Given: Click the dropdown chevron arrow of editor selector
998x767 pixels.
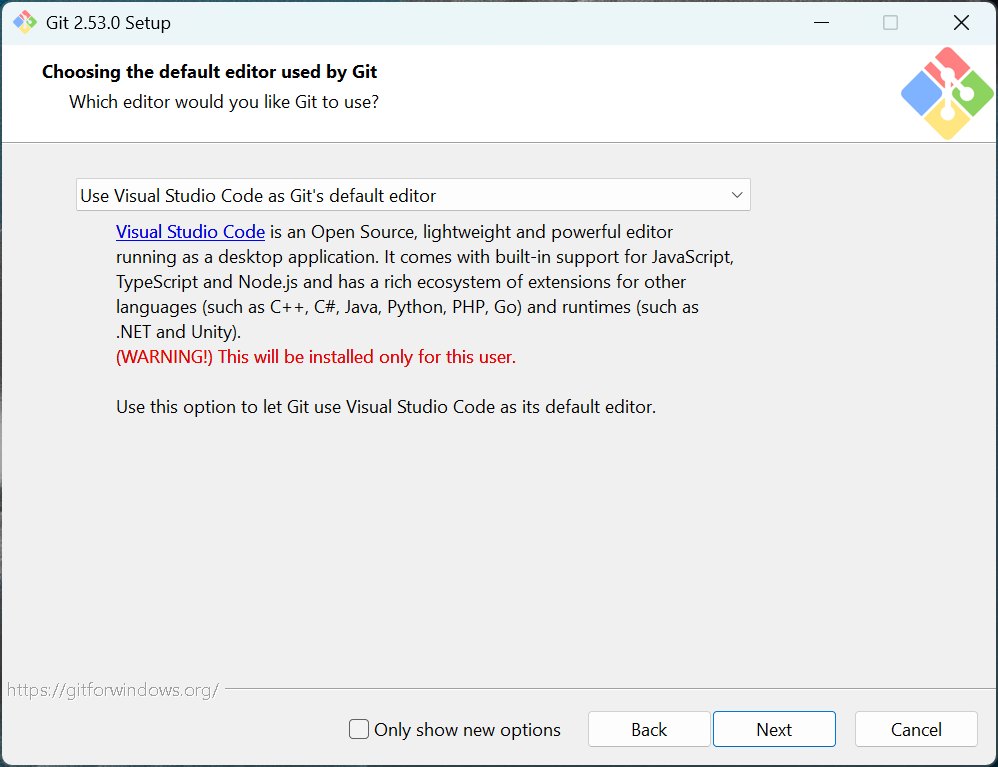Looking at the screenshot, I should coord(736,195).
